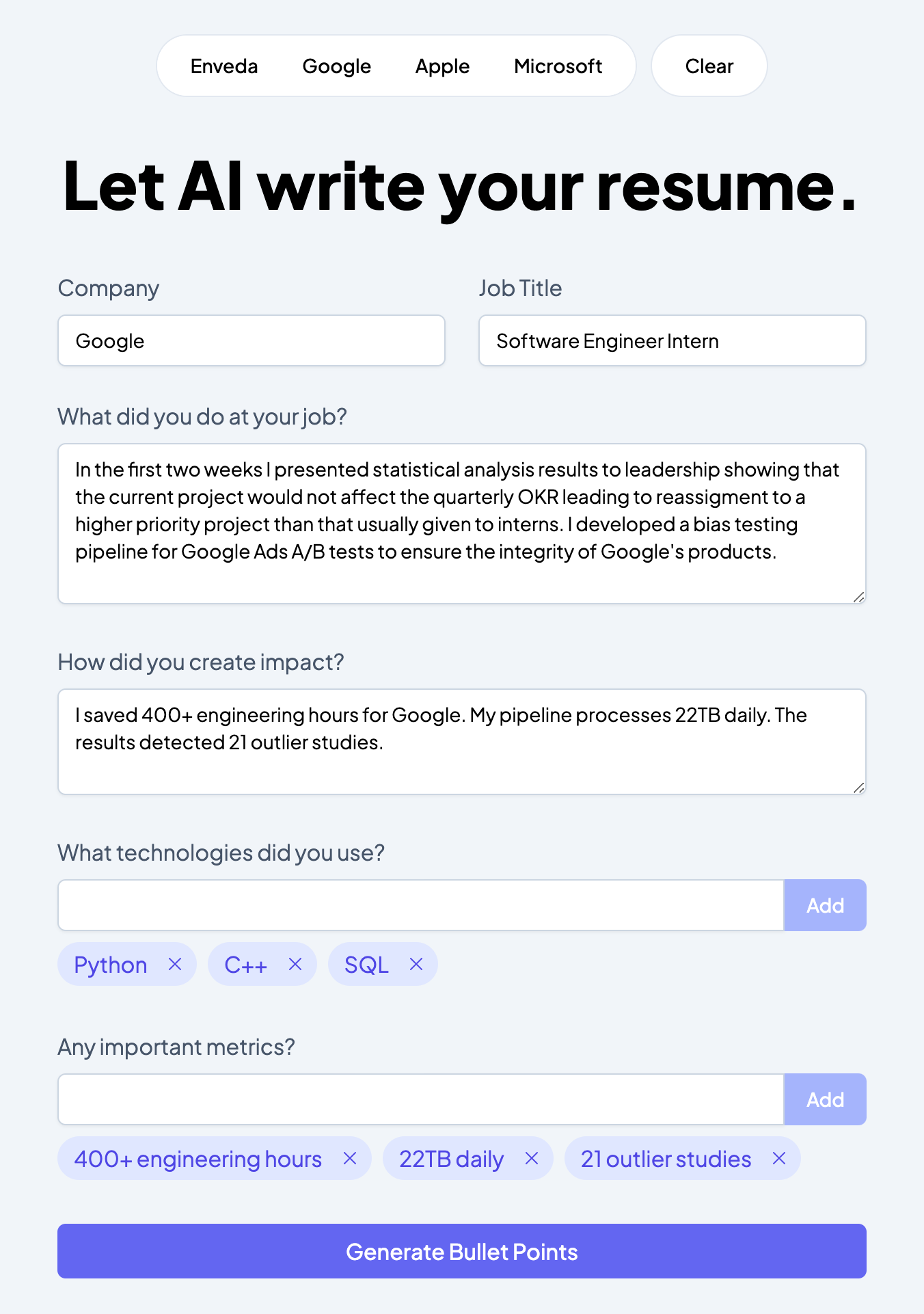Screen dimensions: 924x1314
Task: Select the Google example preset
Action: click(337, 66)
